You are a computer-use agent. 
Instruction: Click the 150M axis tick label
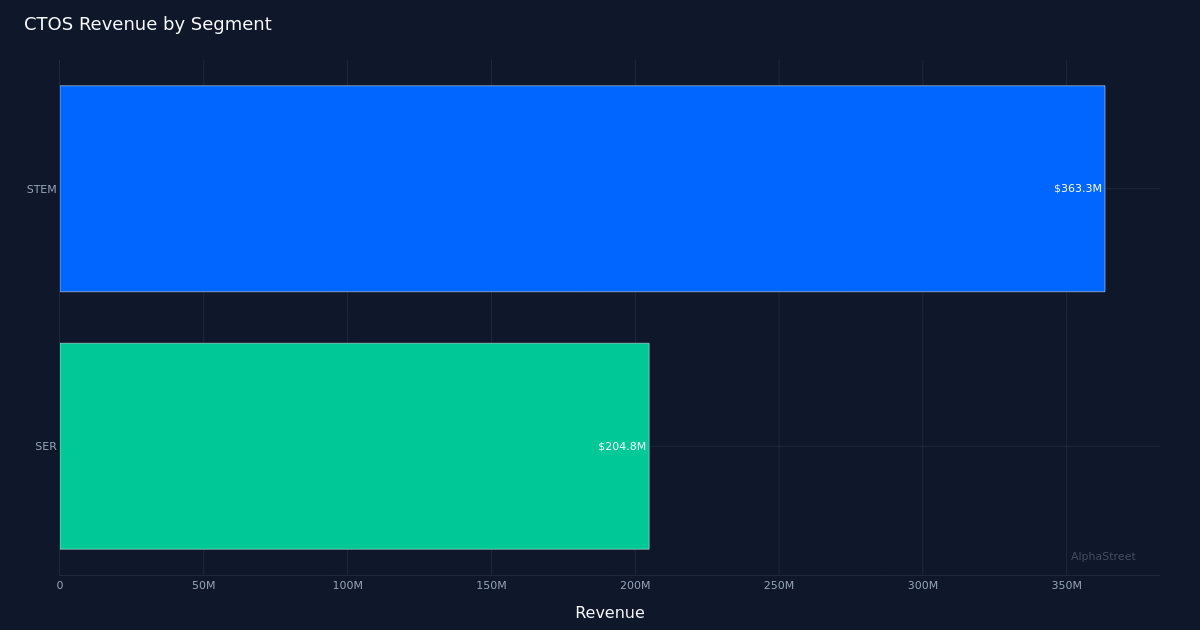[492, 584]
